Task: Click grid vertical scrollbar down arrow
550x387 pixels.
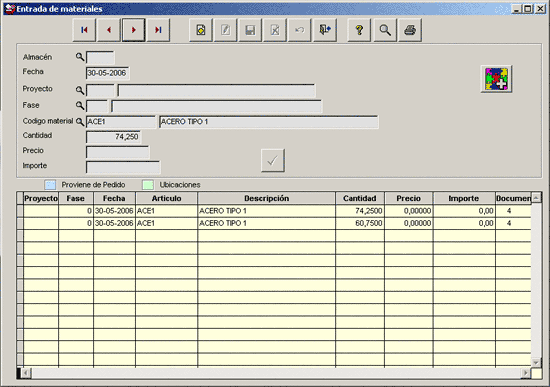Action: [536, 362]
